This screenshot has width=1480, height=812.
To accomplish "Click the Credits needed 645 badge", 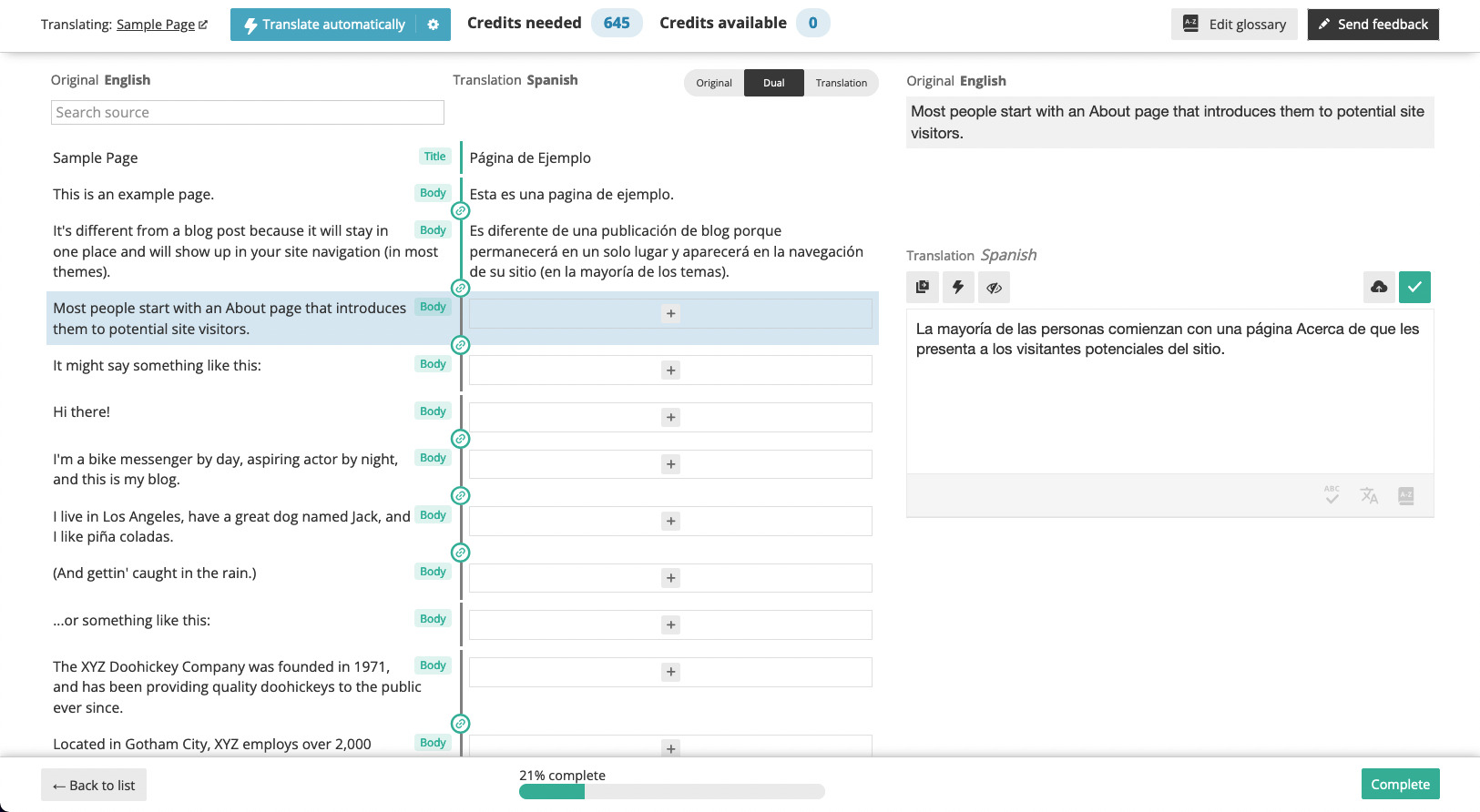I will tap(617, 23).
